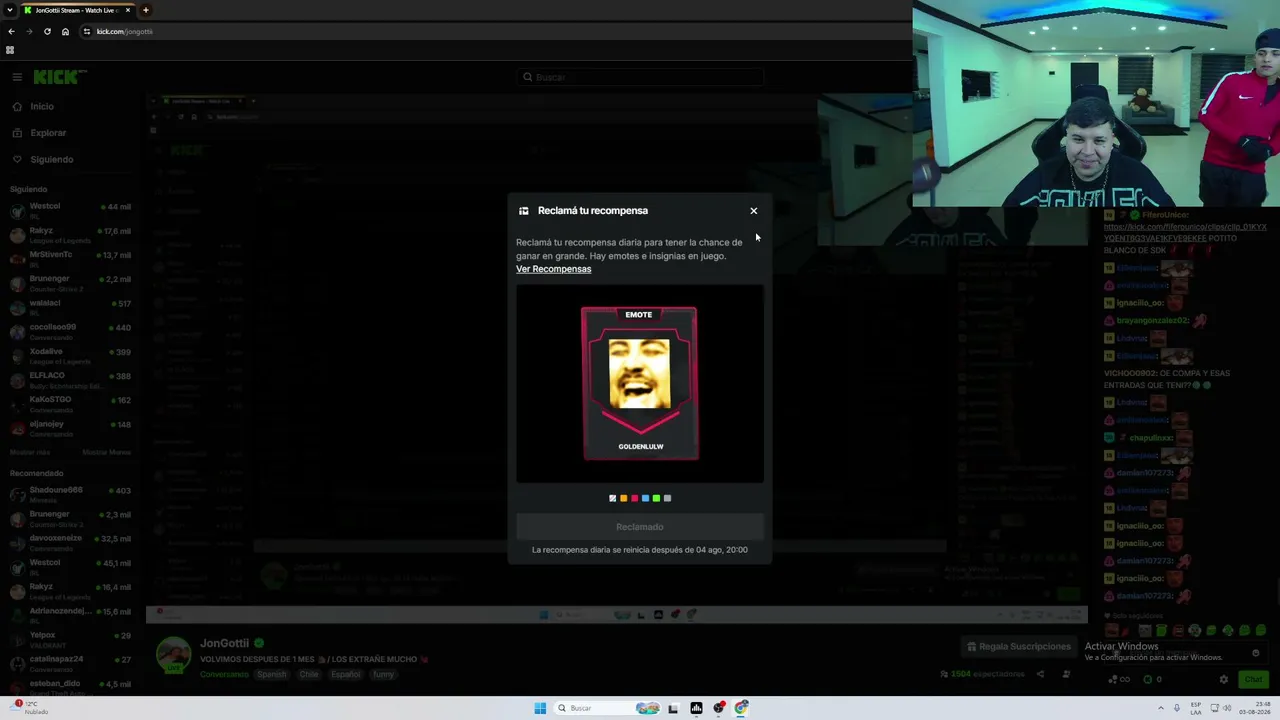The width and height of the screenshot is (1280, 720).
Task: Pick the green reward dot
Action: pyautogui.click(x=656, y=498)
